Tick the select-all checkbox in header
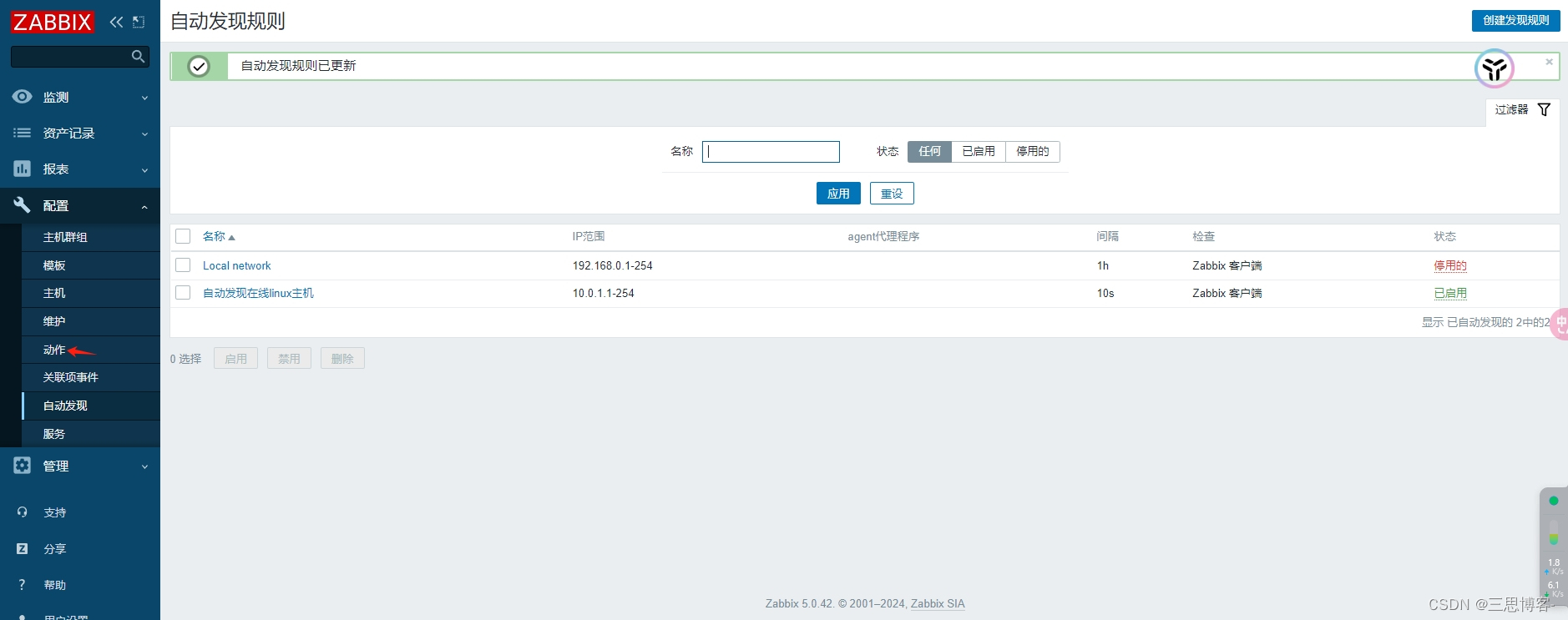 tap(183, 236)
